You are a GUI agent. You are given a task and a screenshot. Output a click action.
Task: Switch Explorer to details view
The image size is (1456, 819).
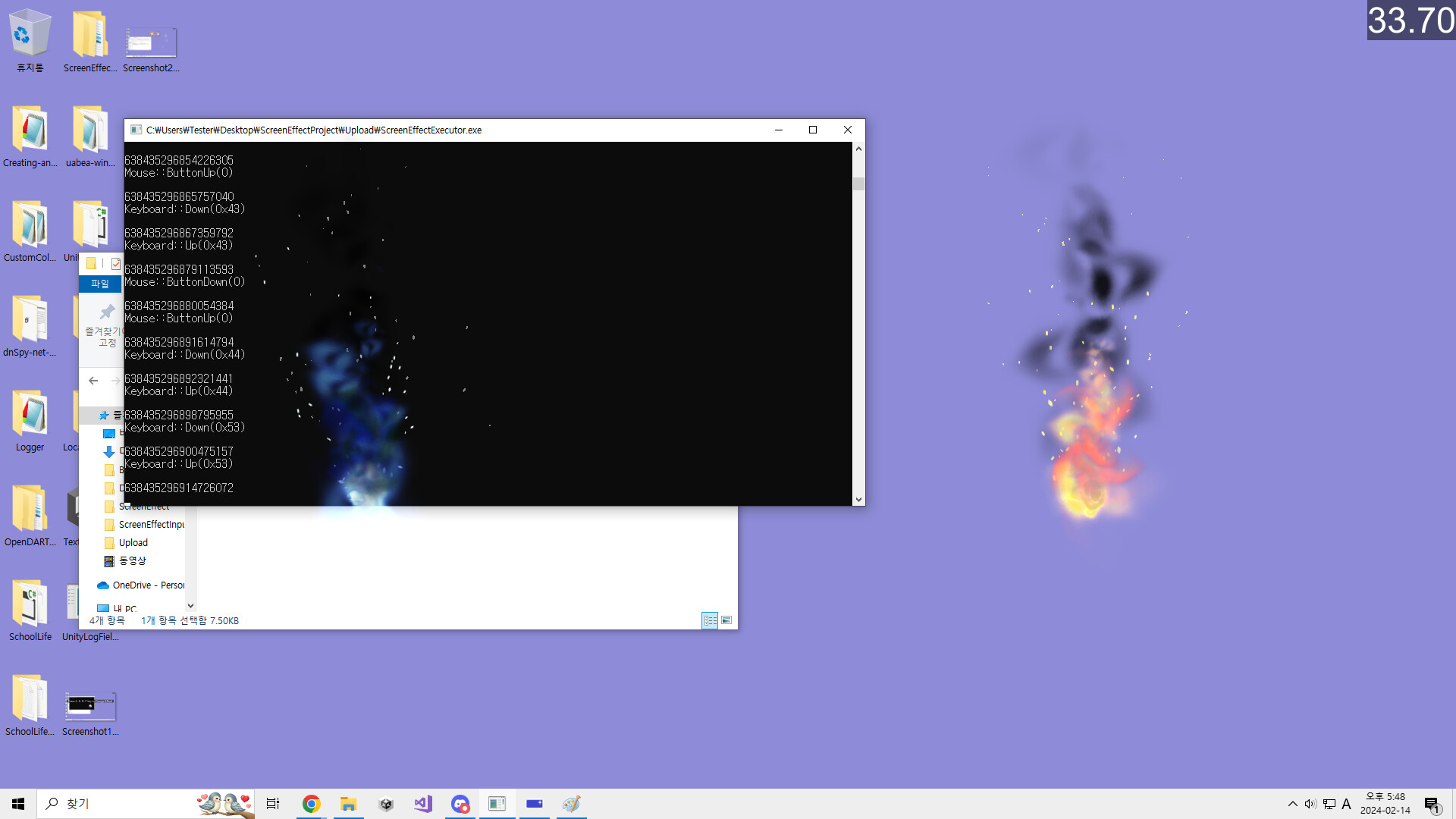710,620
